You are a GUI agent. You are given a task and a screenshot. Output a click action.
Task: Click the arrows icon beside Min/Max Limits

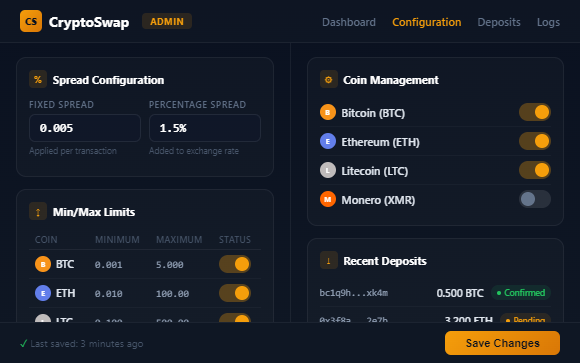click(38, 212)
